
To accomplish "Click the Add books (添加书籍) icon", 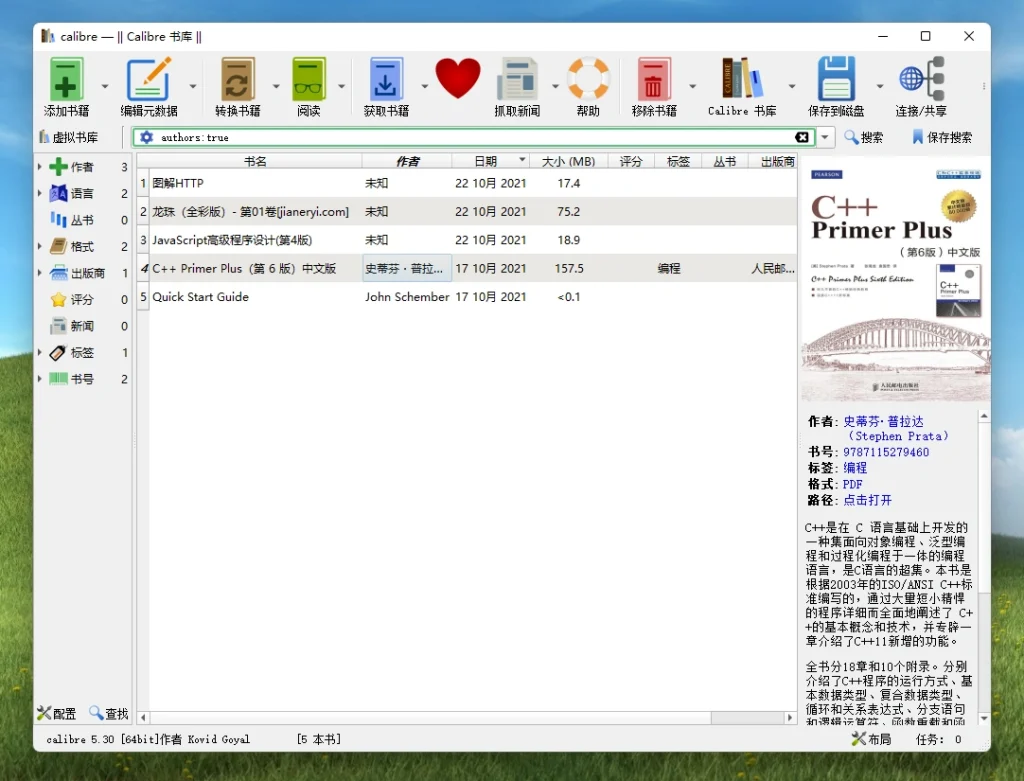I will coord(66,80).
